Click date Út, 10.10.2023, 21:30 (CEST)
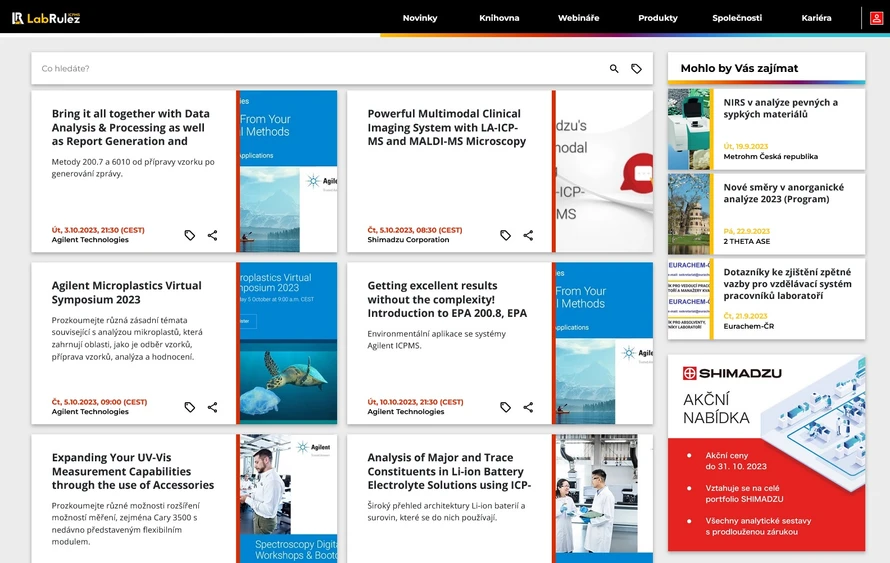 click(415, 402)
